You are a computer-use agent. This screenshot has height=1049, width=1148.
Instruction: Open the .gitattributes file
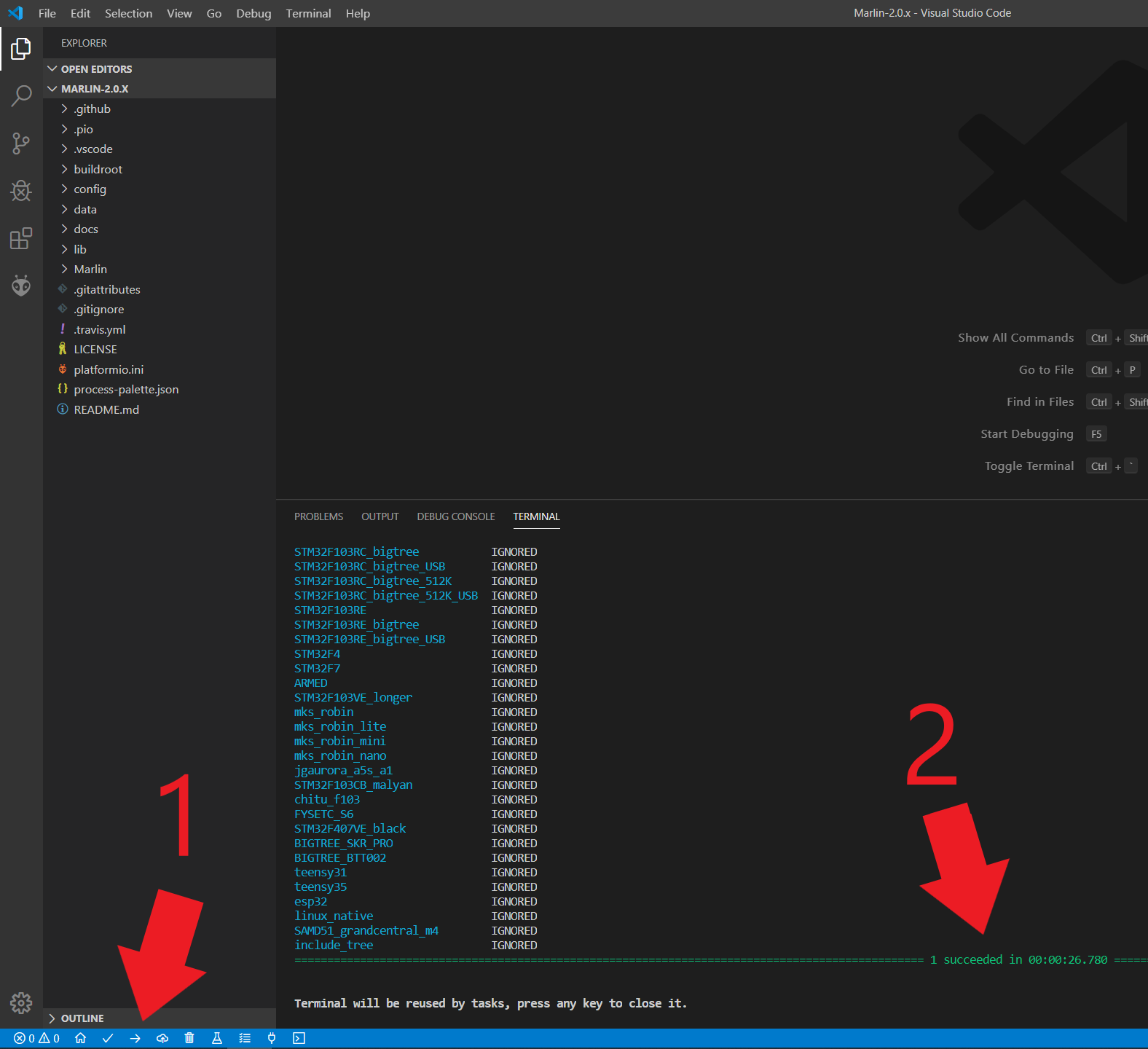tap(160, 289)
